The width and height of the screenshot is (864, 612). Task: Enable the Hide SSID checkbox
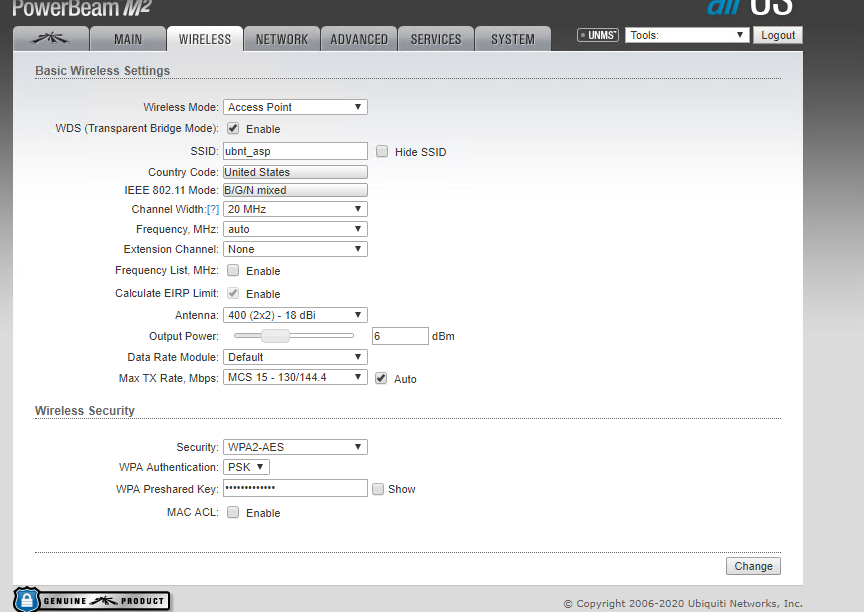coord(382,151)
